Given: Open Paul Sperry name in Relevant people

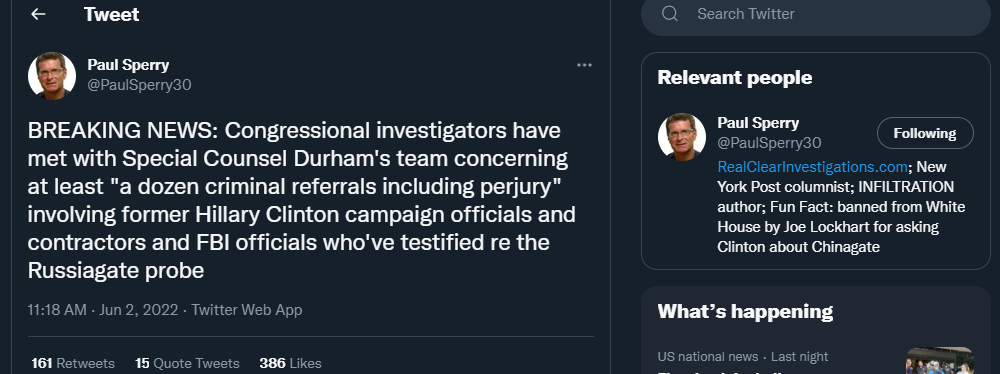Looking at the screenshot, I should pos(758,123).
